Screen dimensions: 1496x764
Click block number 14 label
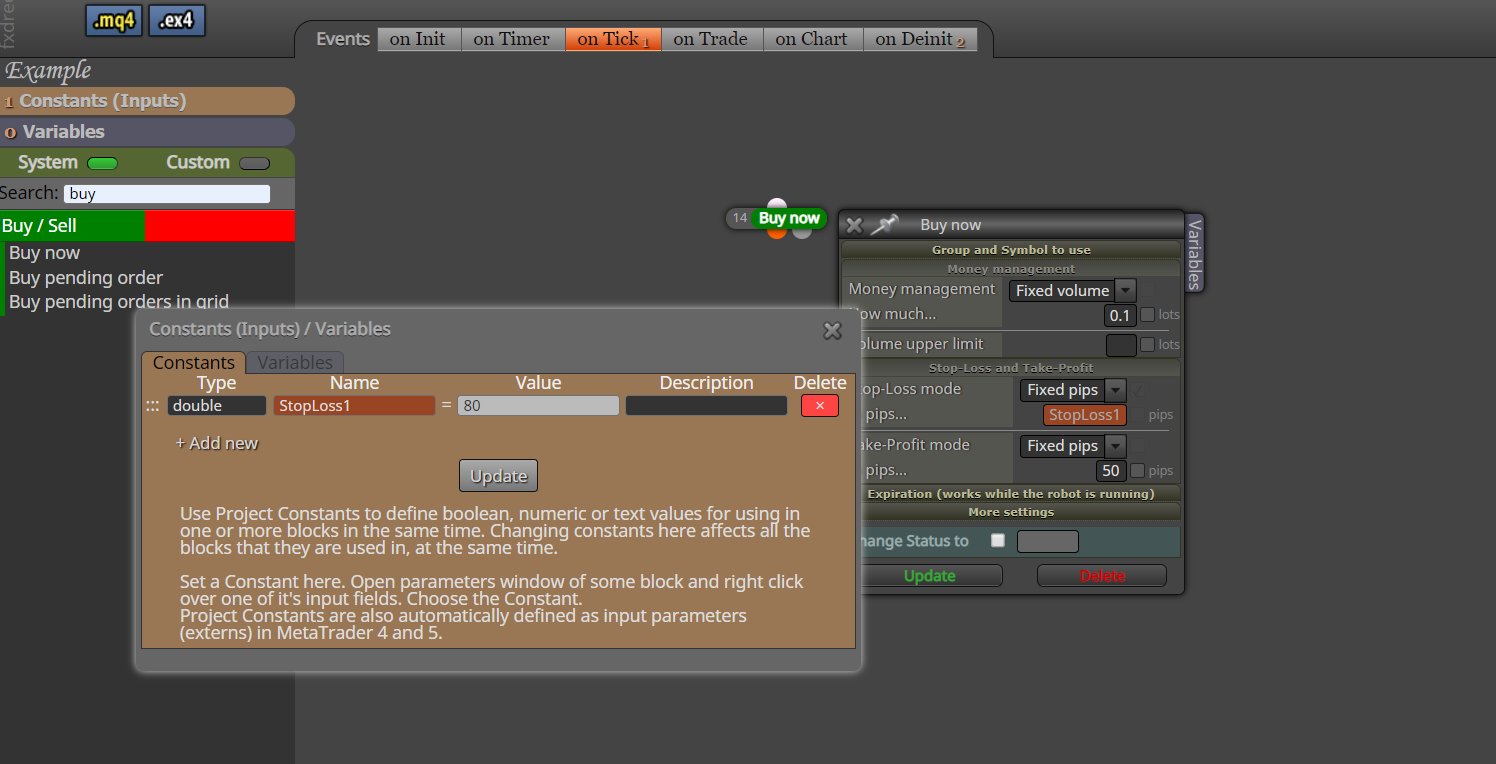[740, 218]
